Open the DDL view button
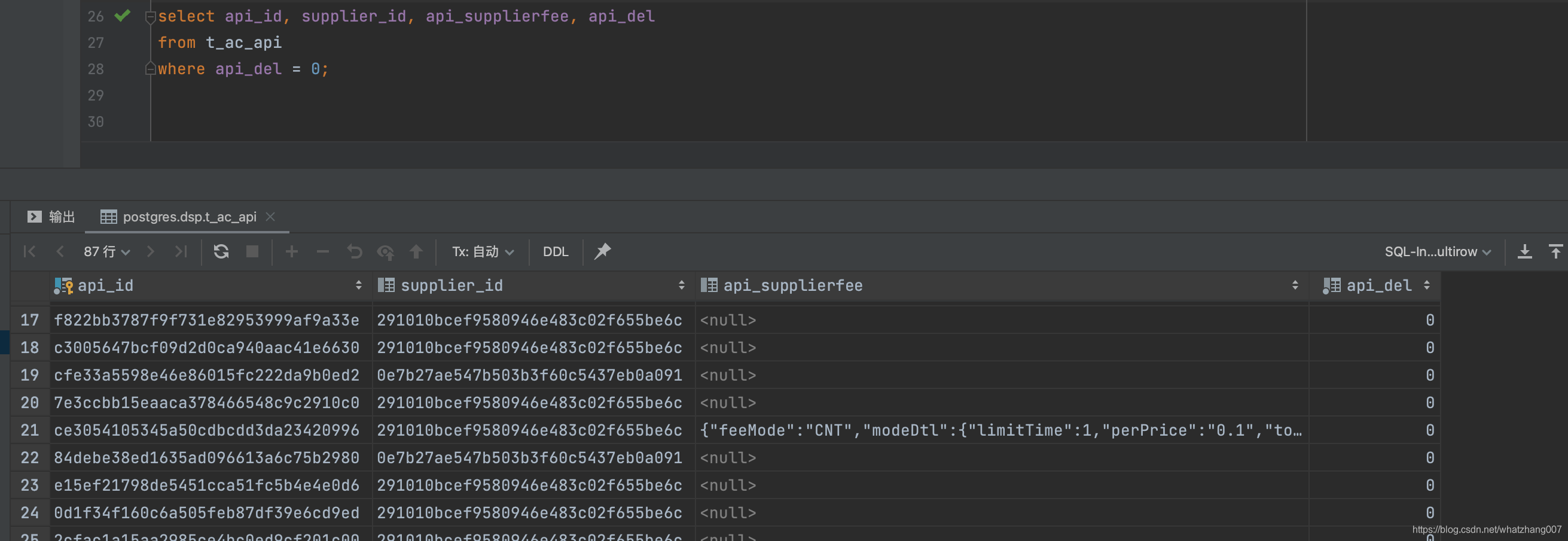 [554, 251]
